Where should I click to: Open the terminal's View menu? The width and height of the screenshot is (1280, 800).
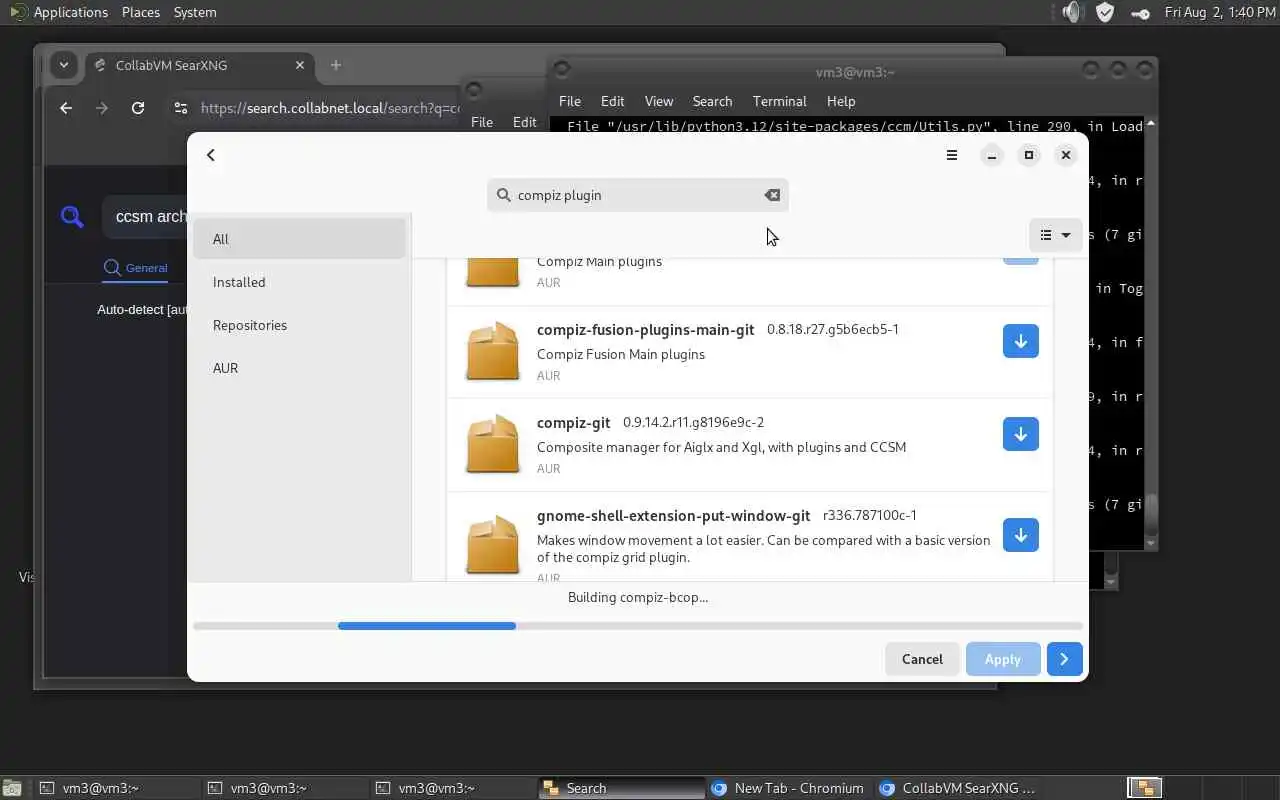(x=659, y=101)
